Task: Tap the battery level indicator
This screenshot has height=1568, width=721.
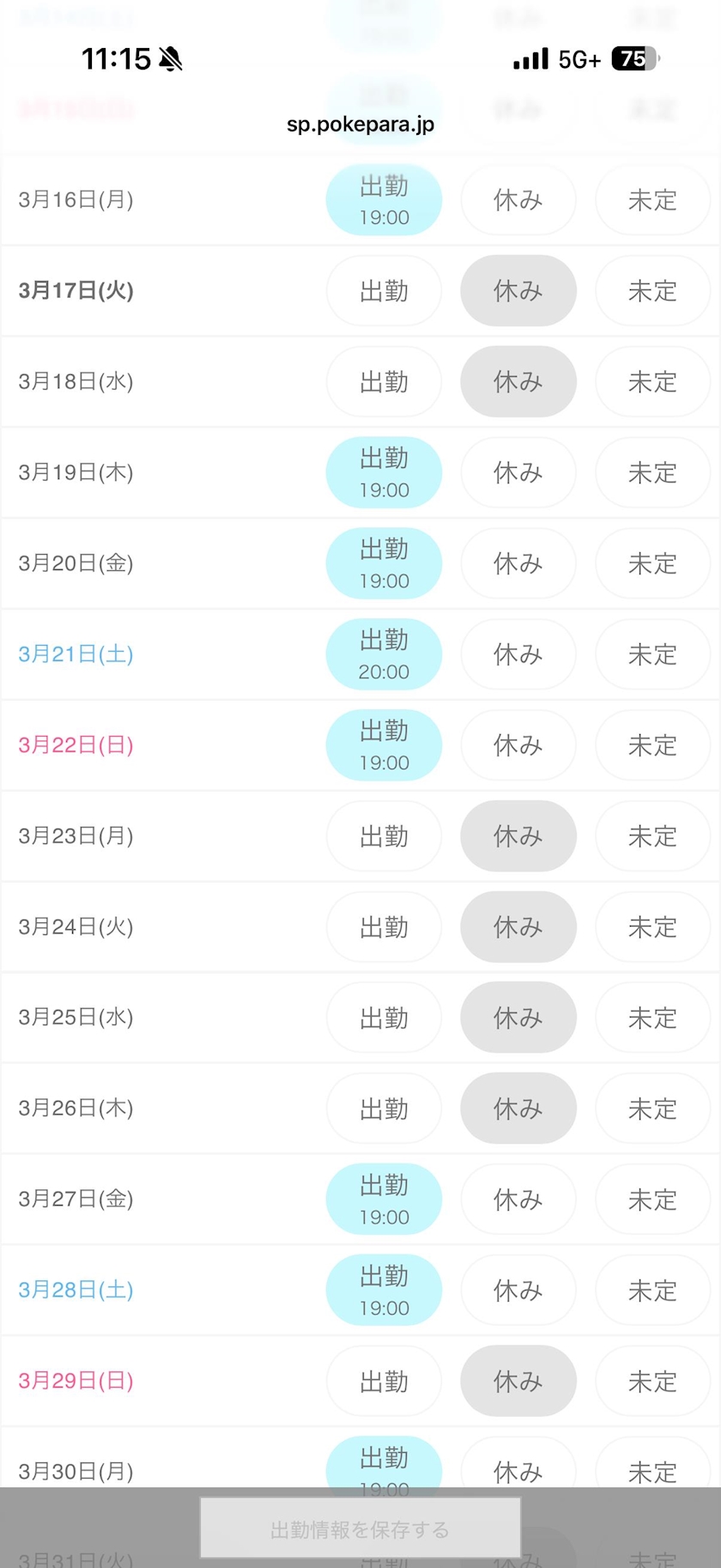Action: pyautogui.click(x=634, y=59)
